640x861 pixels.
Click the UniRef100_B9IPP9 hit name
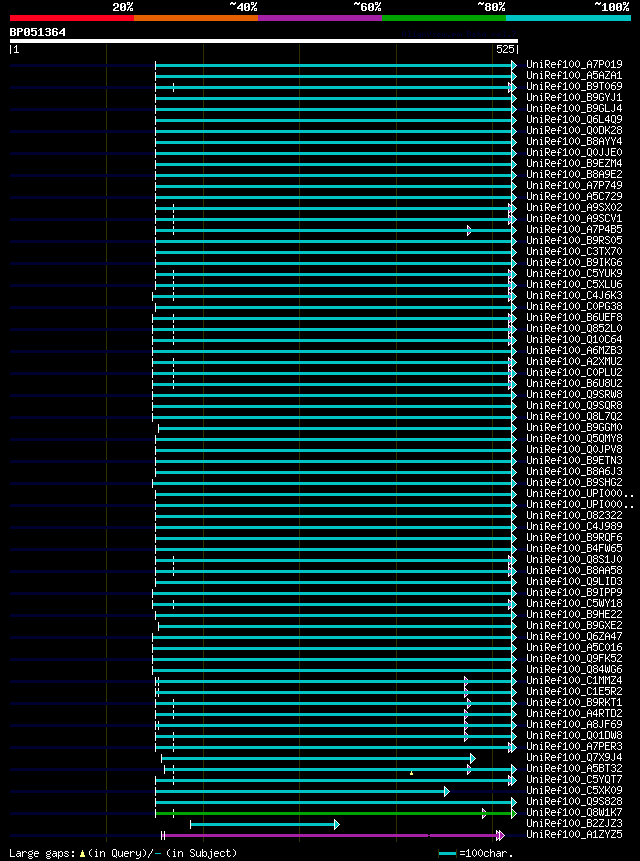(574, 592)
